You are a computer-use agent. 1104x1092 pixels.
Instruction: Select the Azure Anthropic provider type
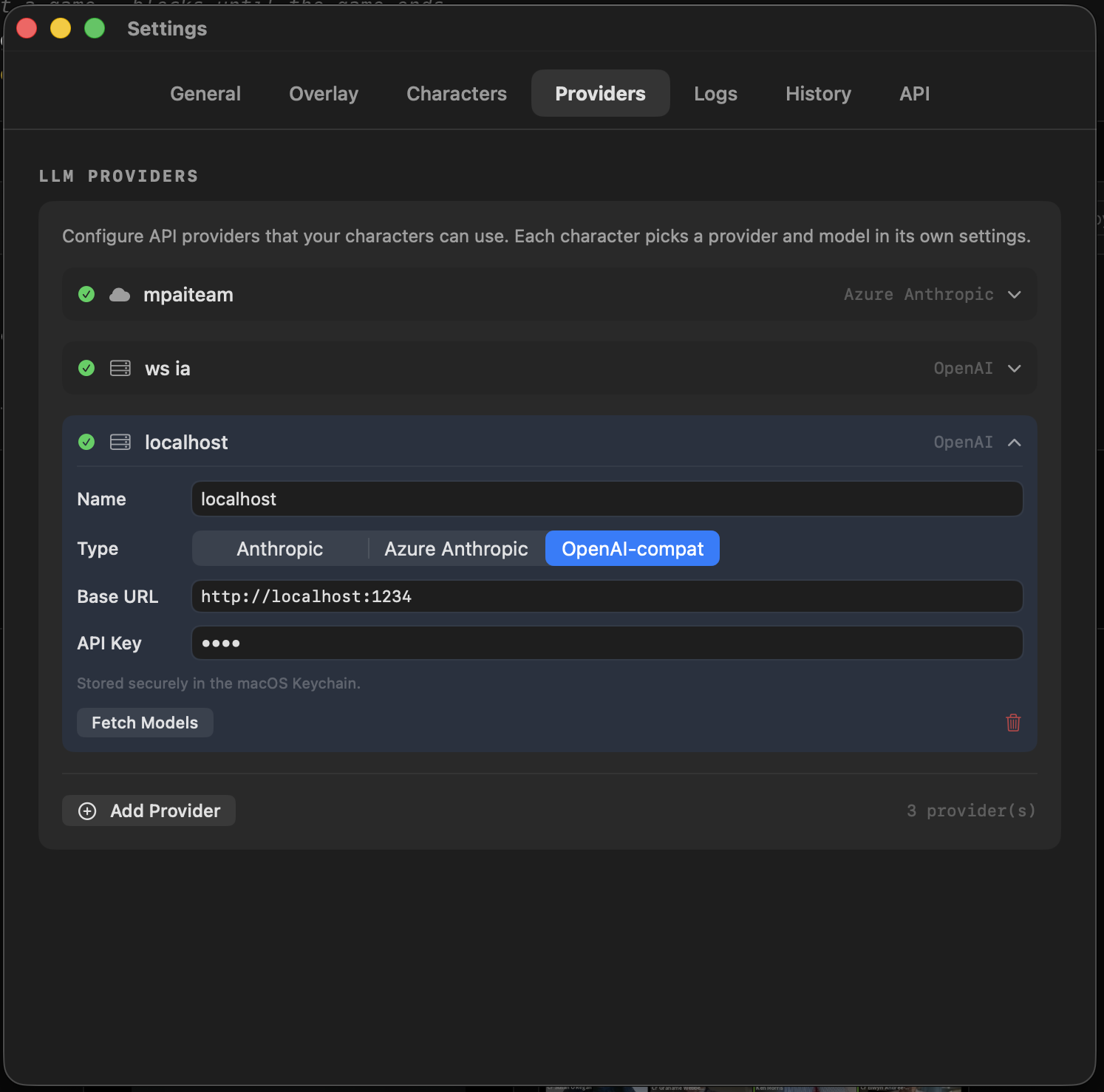[456, 548]
